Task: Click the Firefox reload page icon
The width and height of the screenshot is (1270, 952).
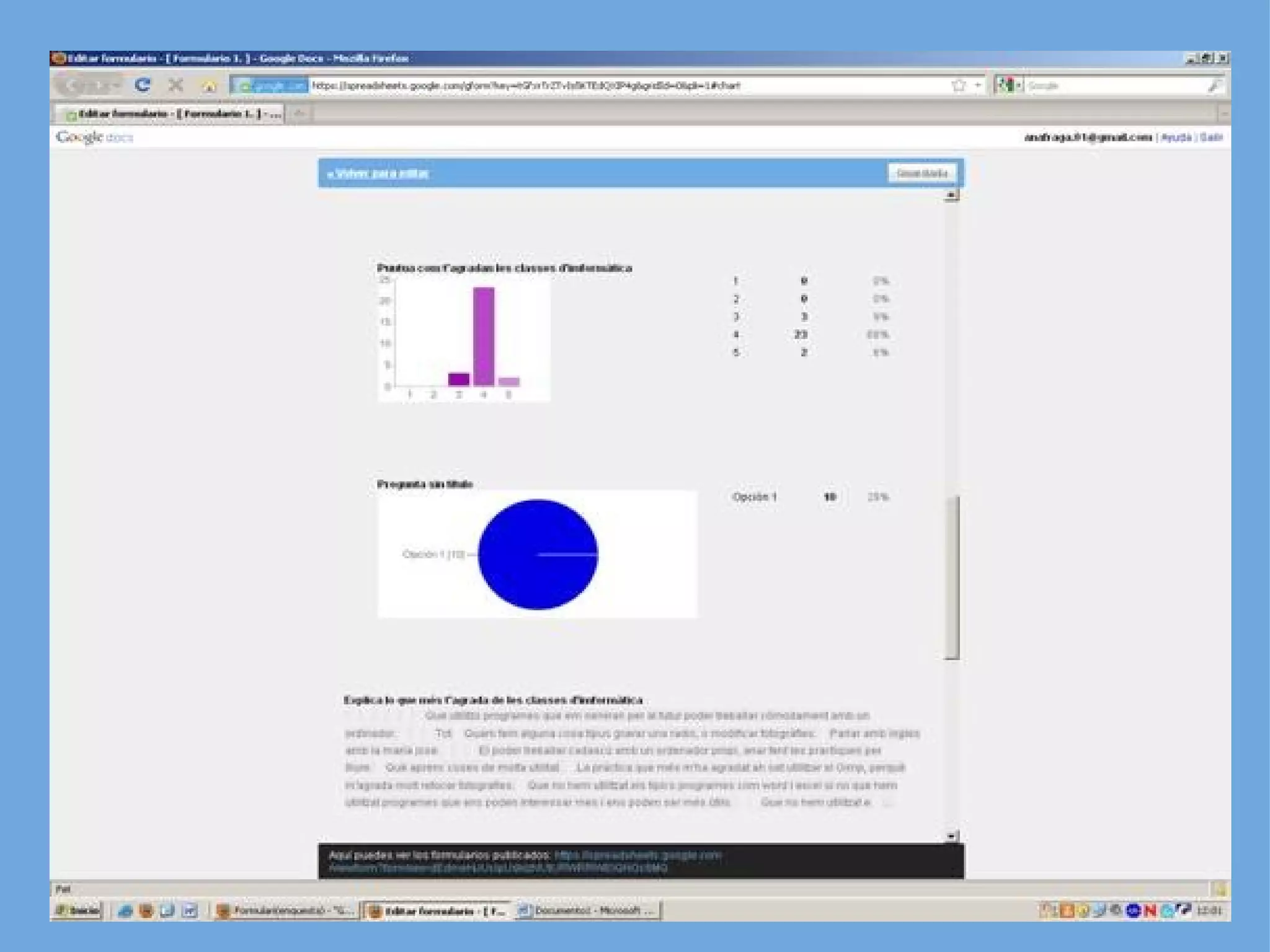Action: 143,85
